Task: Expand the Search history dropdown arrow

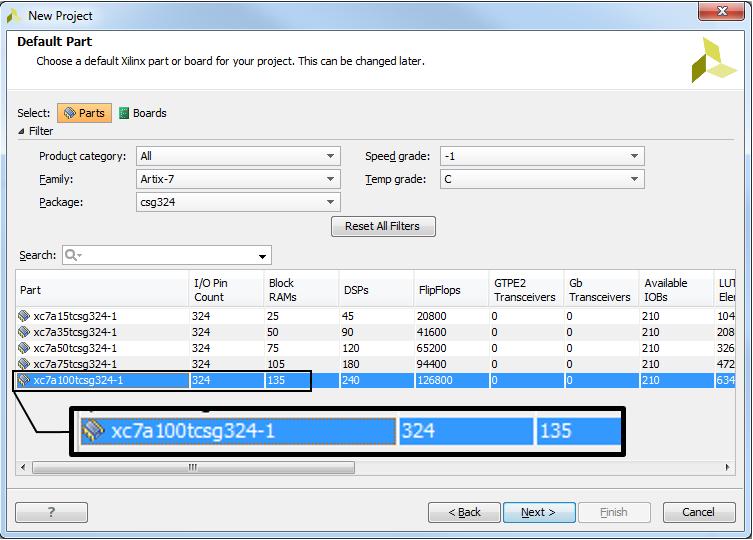Action: [262, 256]
